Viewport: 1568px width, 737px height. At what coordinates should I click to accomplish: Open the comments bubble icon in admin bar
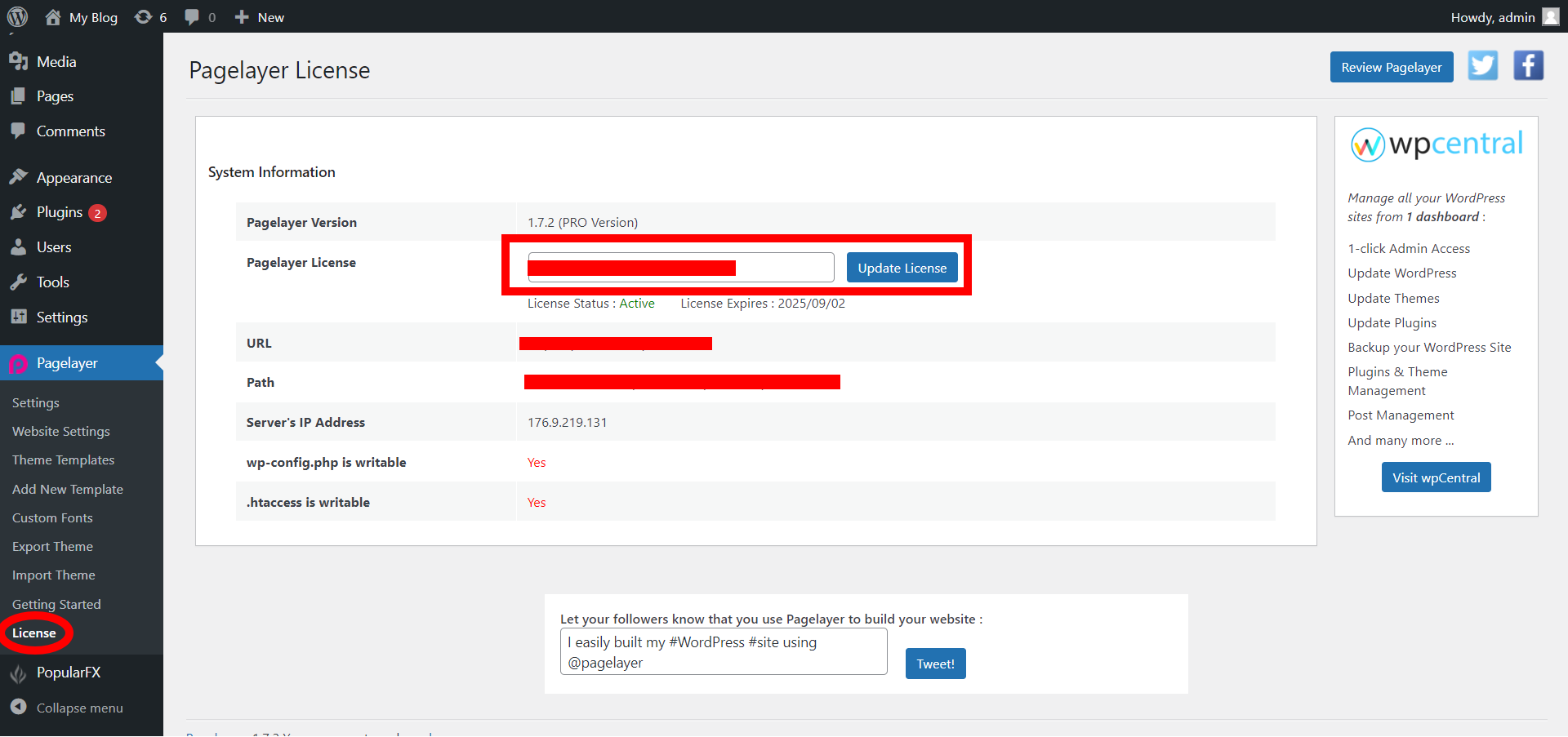tap(192, 17)
